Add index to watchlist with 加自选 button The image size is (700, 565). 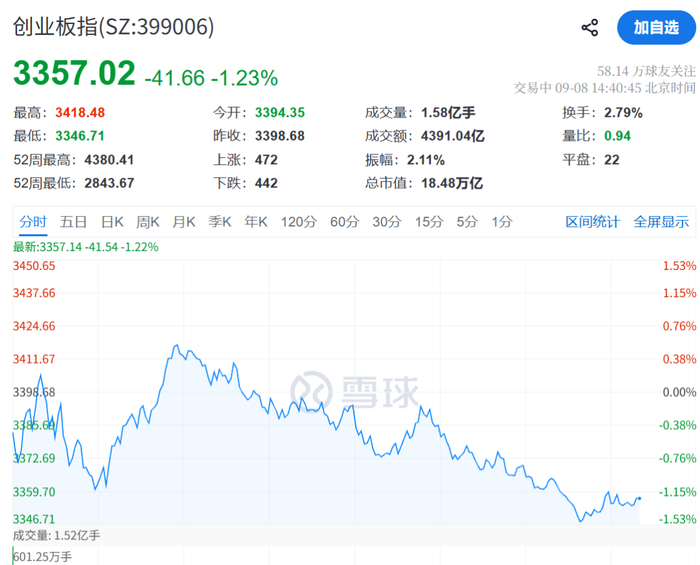656,28
